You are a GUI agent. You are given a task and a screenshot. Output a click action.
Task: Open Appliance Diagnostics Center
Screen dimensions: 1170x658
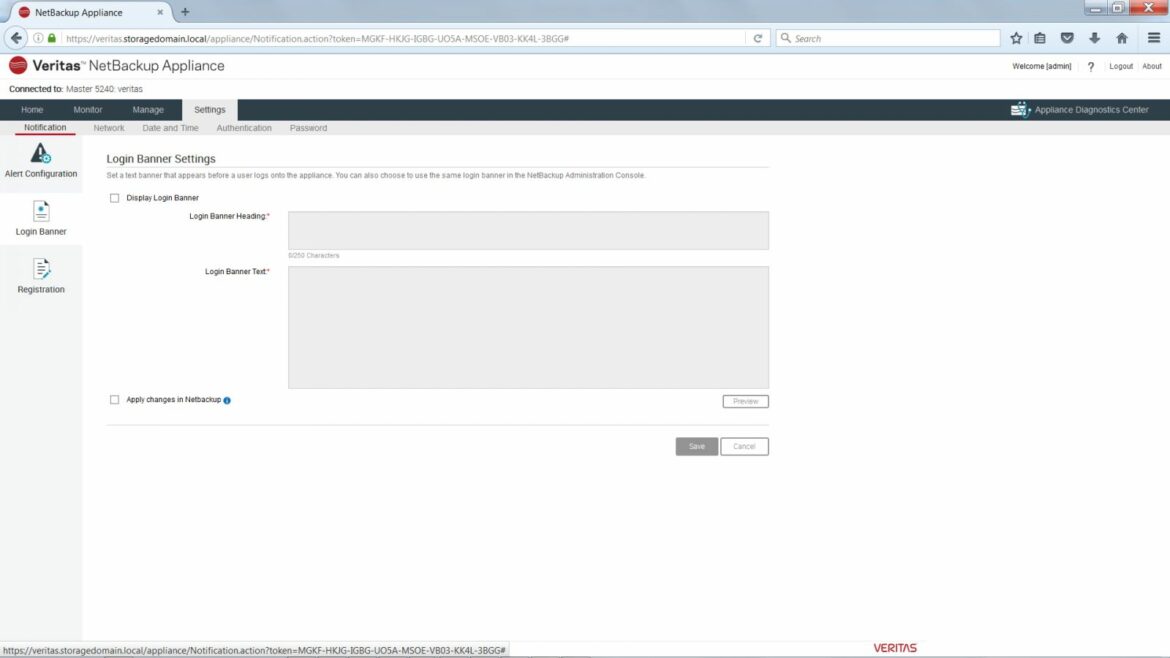[x=1080, y=110]
